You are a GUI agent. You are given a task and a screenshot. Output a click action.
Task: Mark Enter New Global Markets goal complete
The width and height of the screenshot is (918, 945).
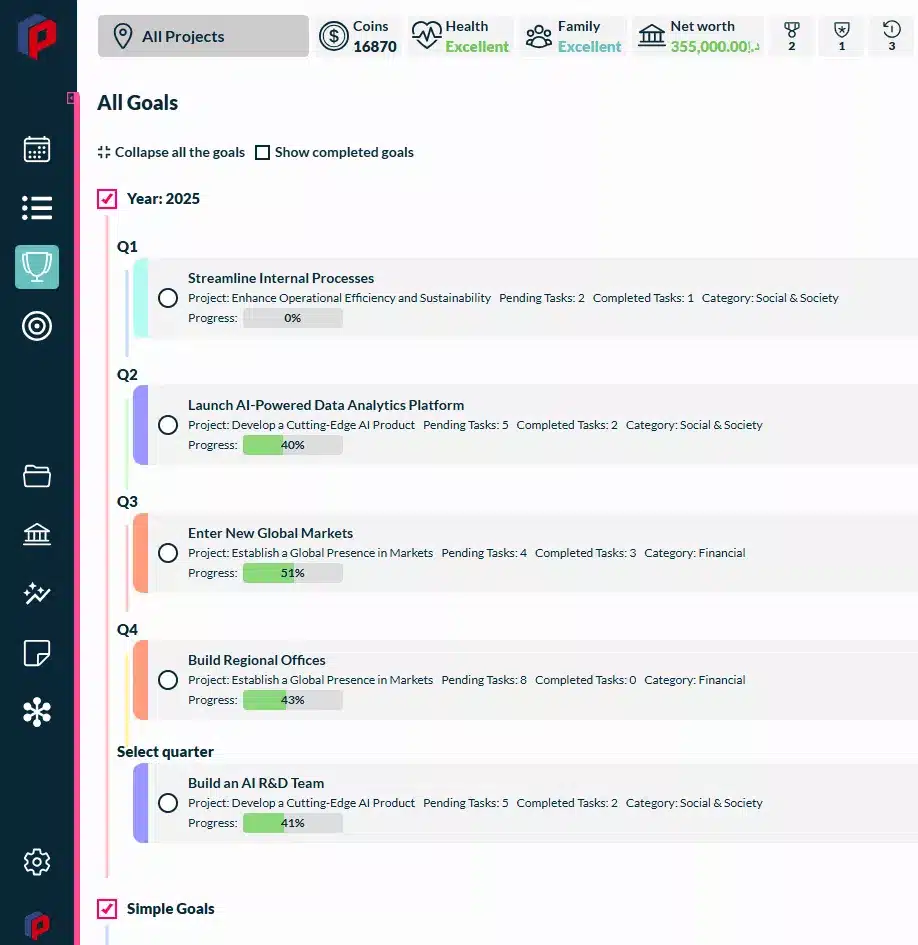pos(168,553)
